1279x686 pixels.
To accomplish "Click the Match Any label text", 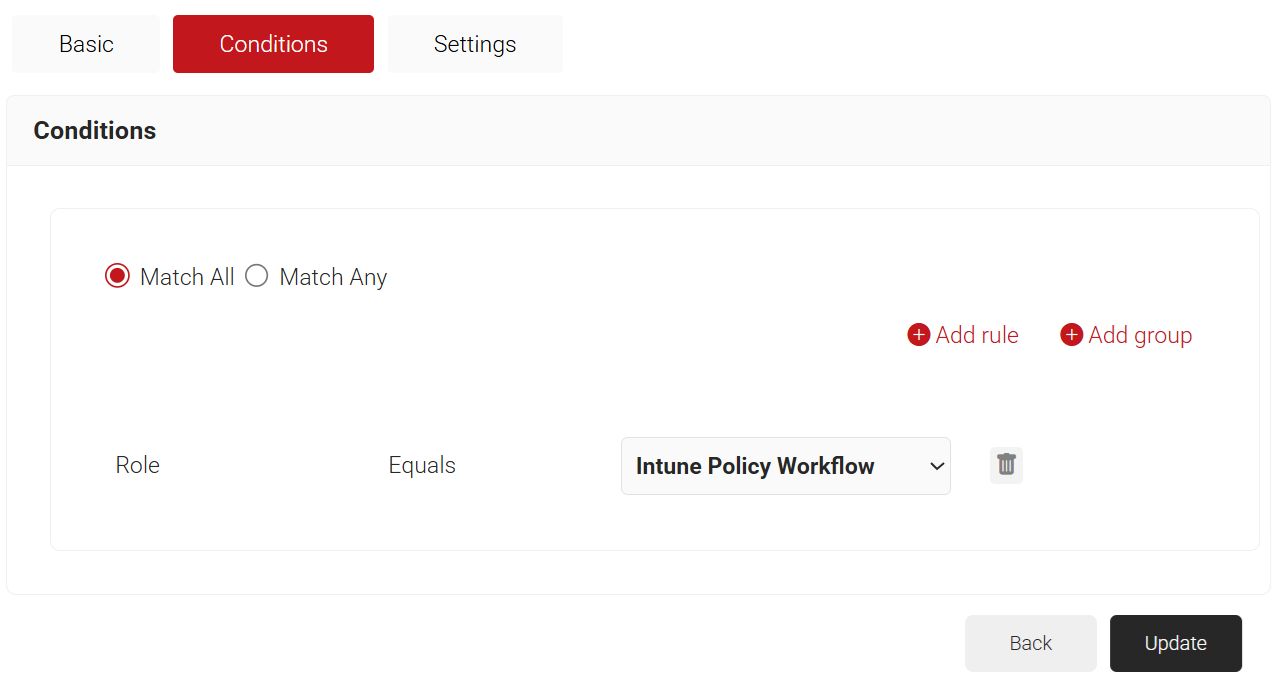I will pos(333,277).
